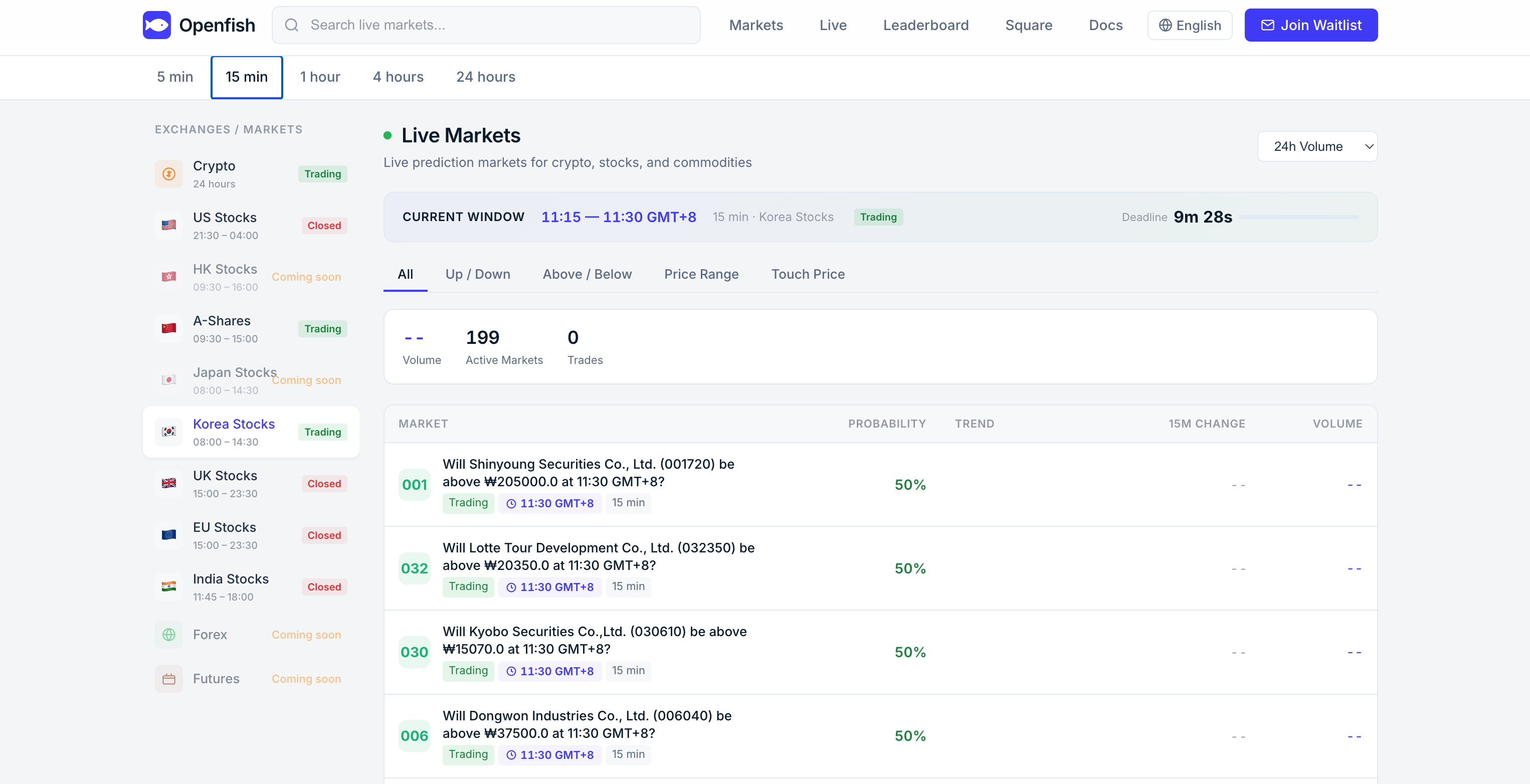Click the Openfish brand name
1530x784 pixels.
pos(217,25)
